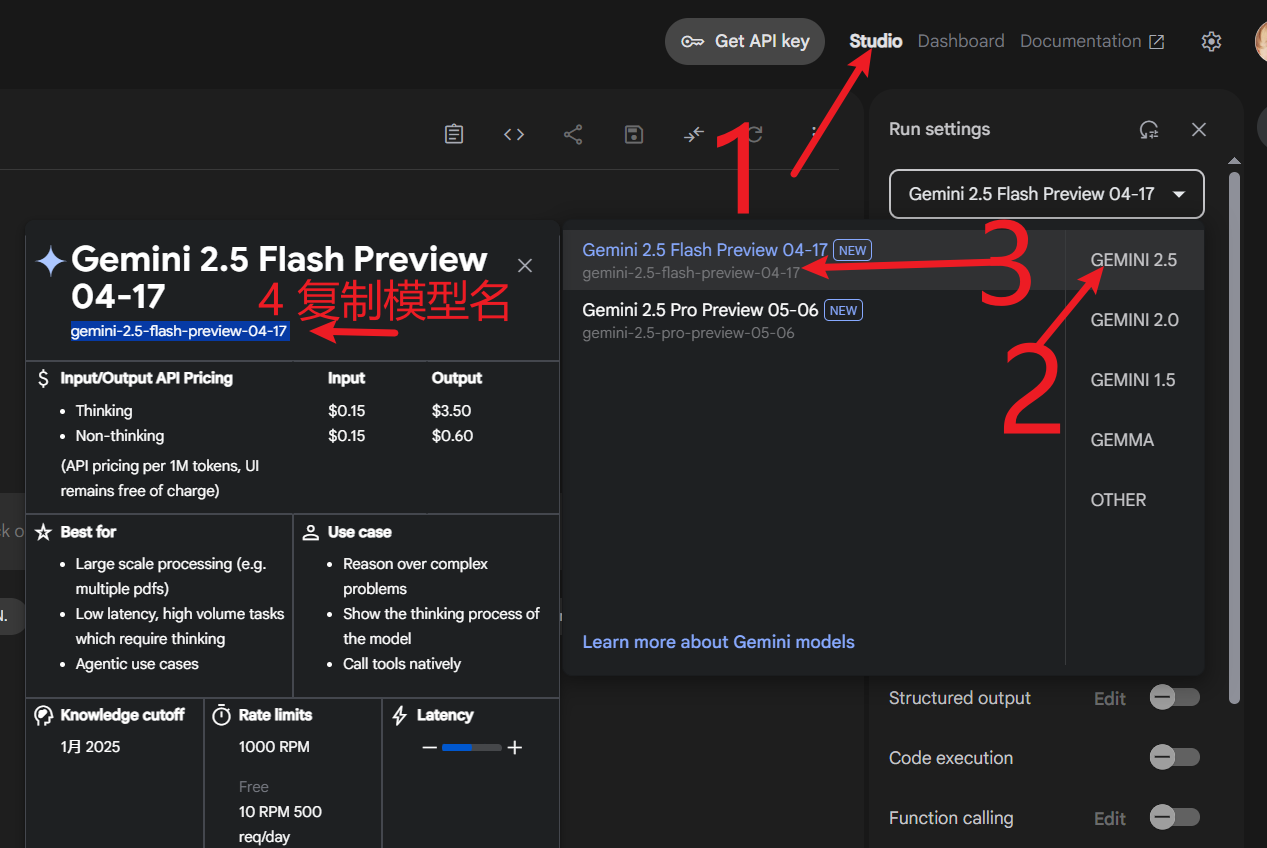Click the Call tools natively bullet
Screen dimensions: 1267x848
click(402, 664)
